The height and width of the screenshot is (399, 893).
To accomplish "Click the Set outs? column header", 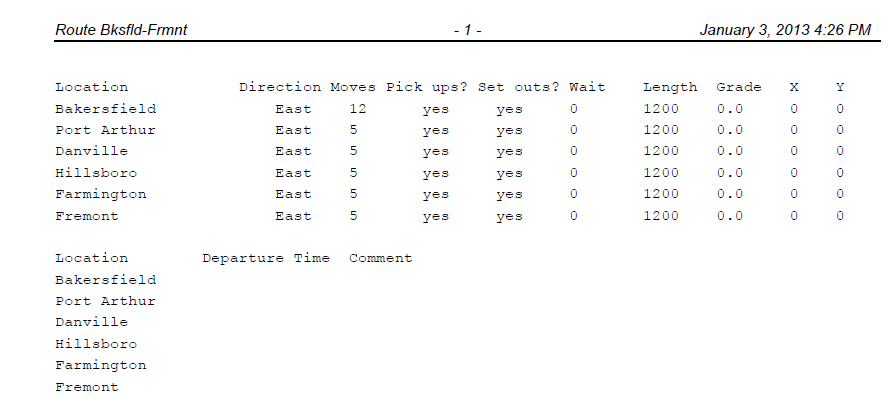I will tap(519, 87).
